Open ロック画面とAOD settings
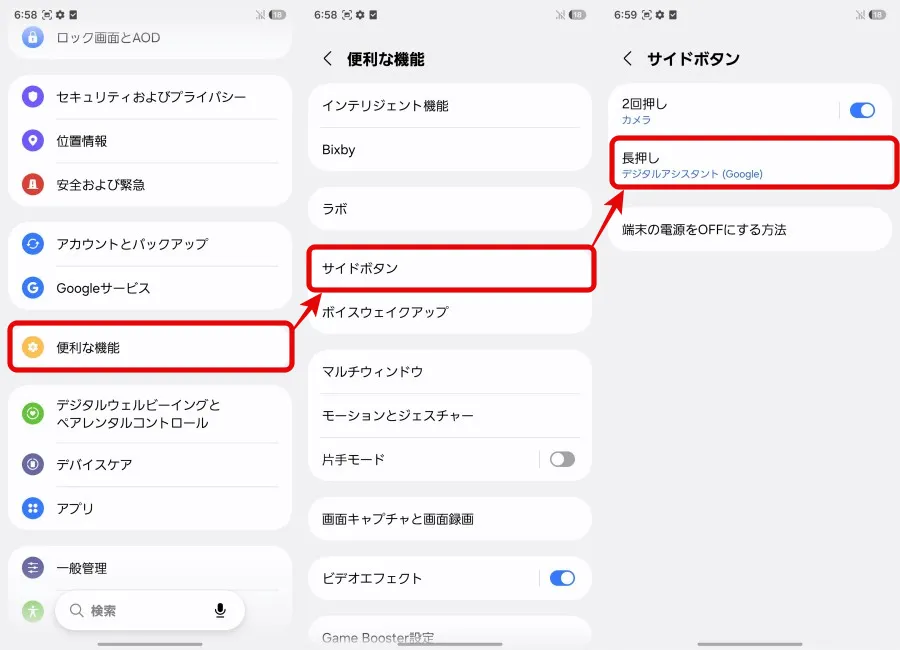 point(150,38)
